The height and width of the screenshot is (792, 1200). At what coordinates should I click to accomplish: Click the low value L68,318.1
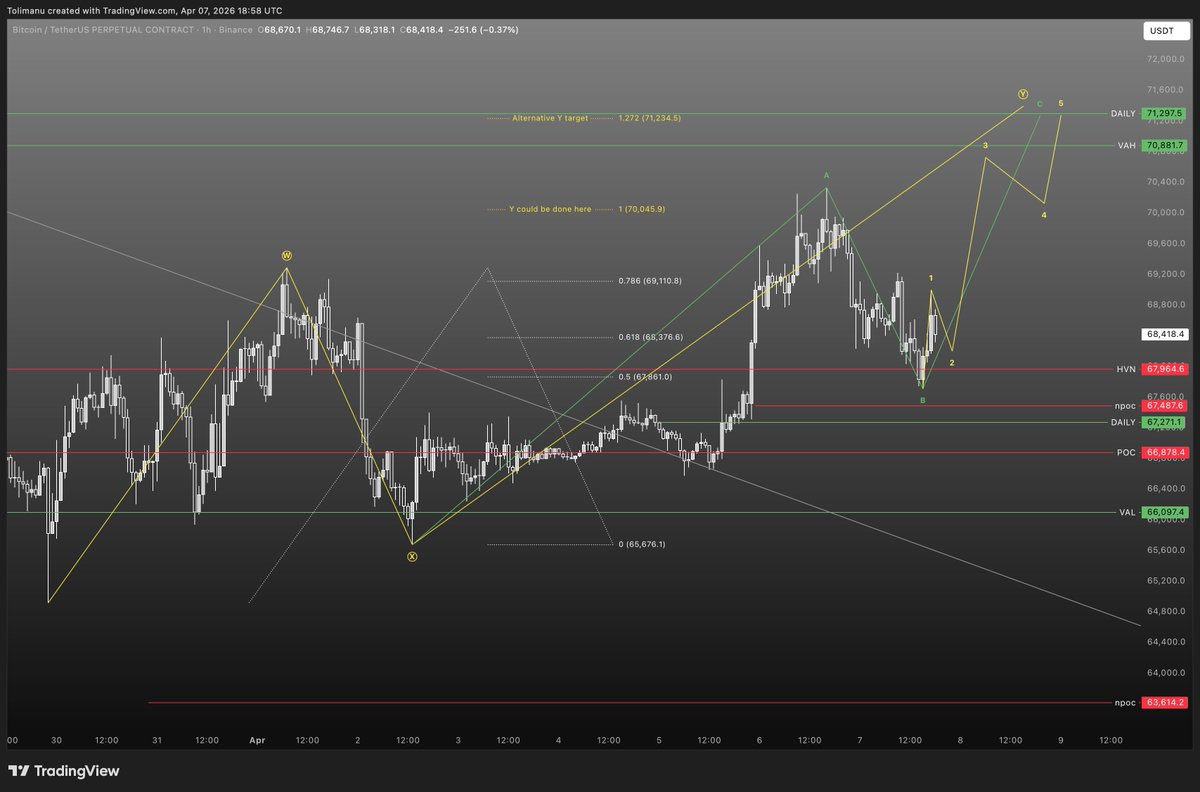click(x=375, y=30)
